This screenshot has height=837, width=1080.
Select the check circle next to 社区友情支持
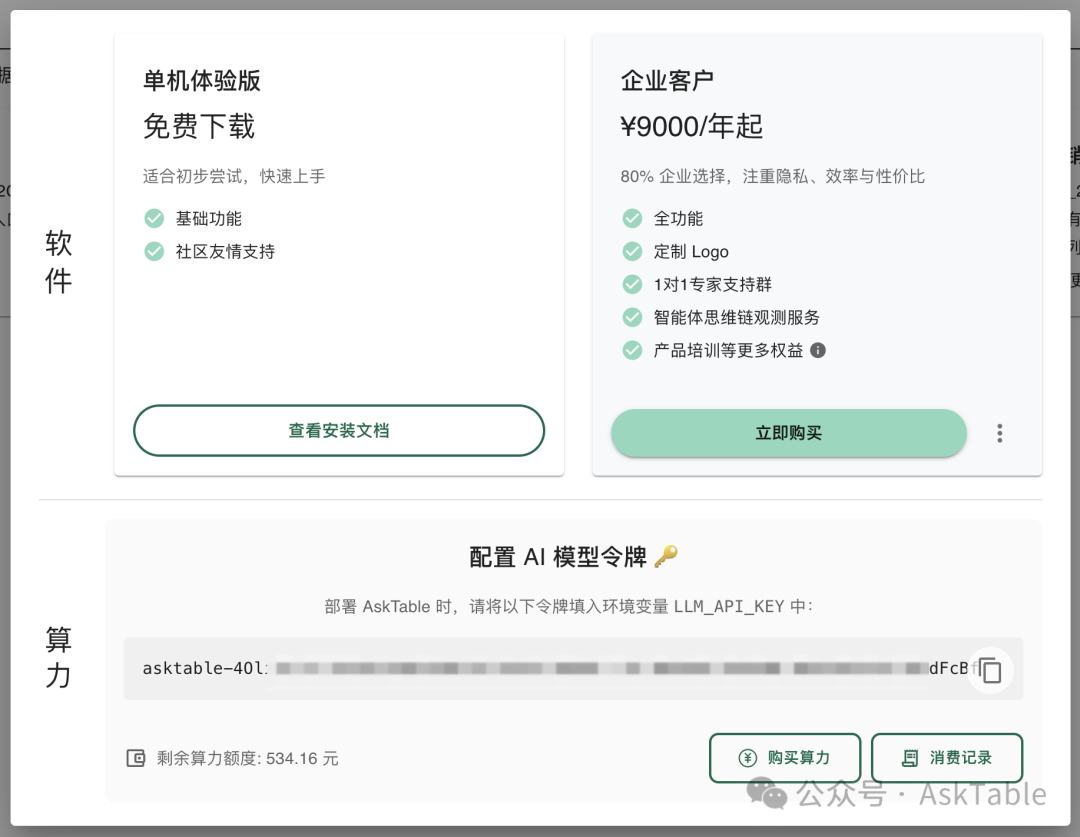[154, 251]
